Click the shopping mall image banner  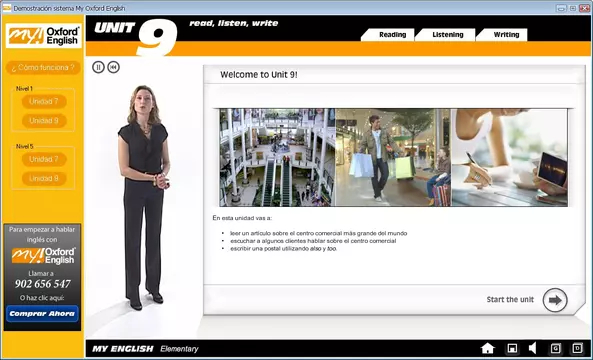pos(393,157)
